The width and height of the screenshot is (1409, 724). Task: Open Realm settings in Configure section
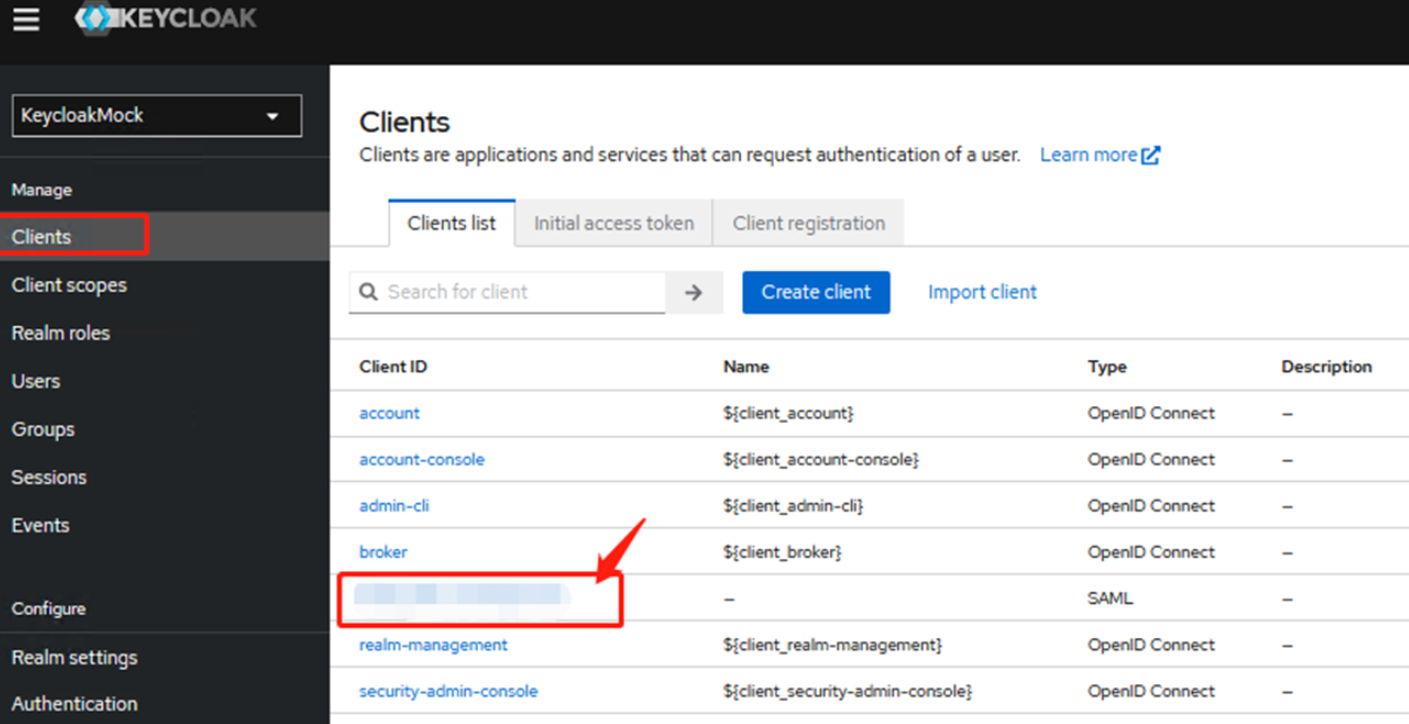[x=74, y=657]
